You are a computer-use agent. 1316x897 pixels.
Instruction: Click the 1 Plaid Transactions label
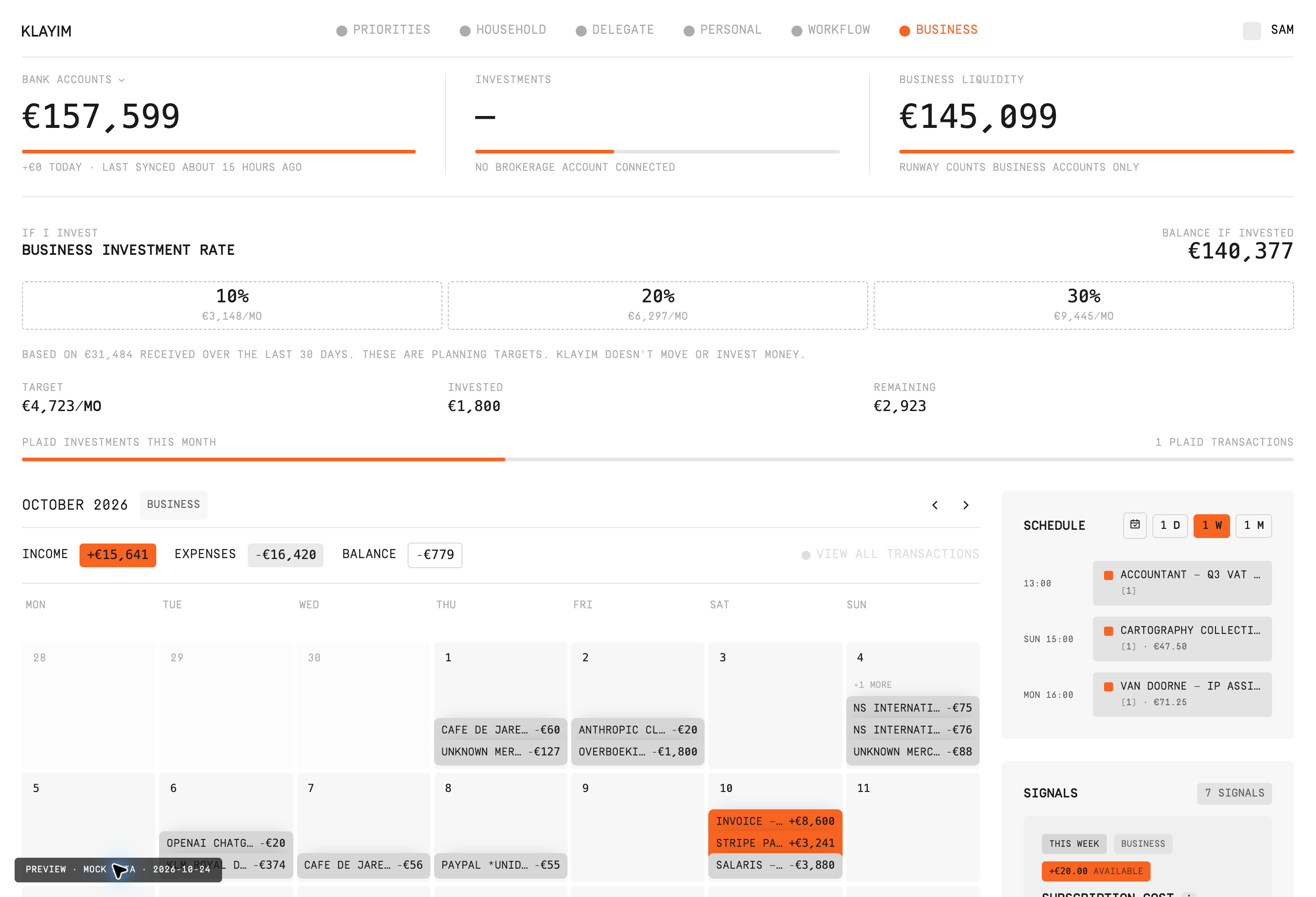[x=1224, y=442]
